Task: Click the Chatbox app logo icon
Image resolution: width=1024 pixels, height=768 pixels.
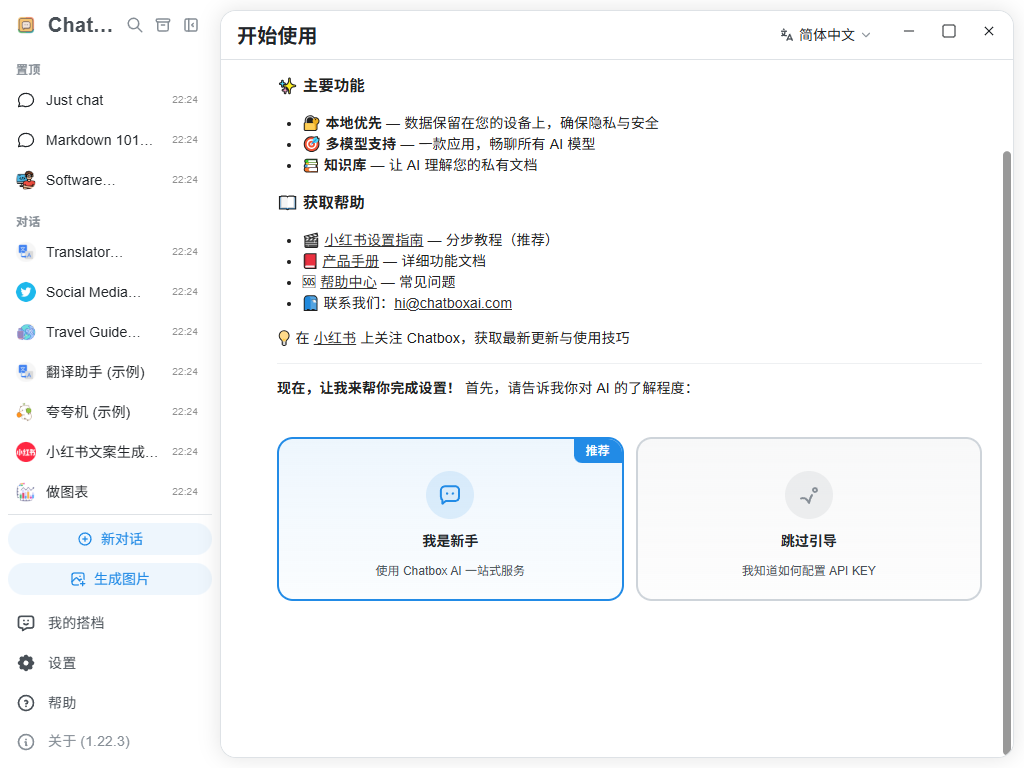Action: [x=26, y=25]
